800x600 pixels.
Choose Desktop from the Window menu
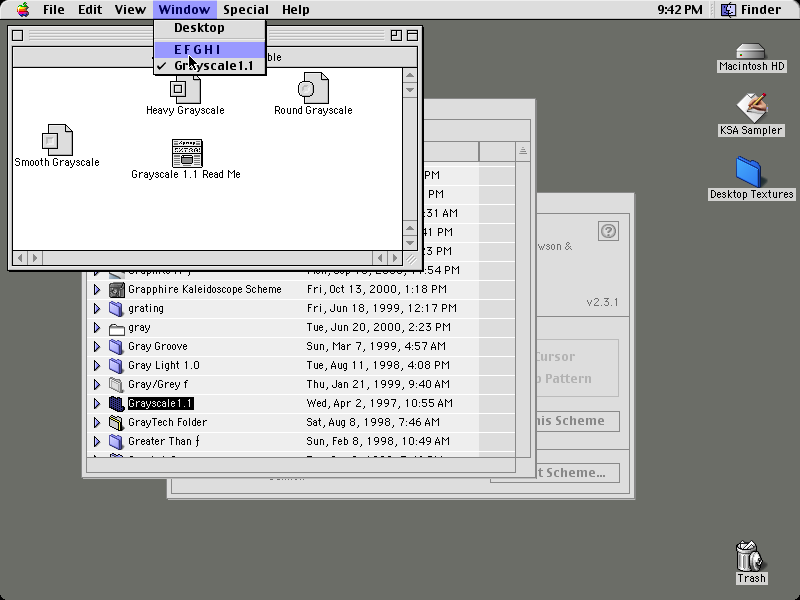click(210, 28)
